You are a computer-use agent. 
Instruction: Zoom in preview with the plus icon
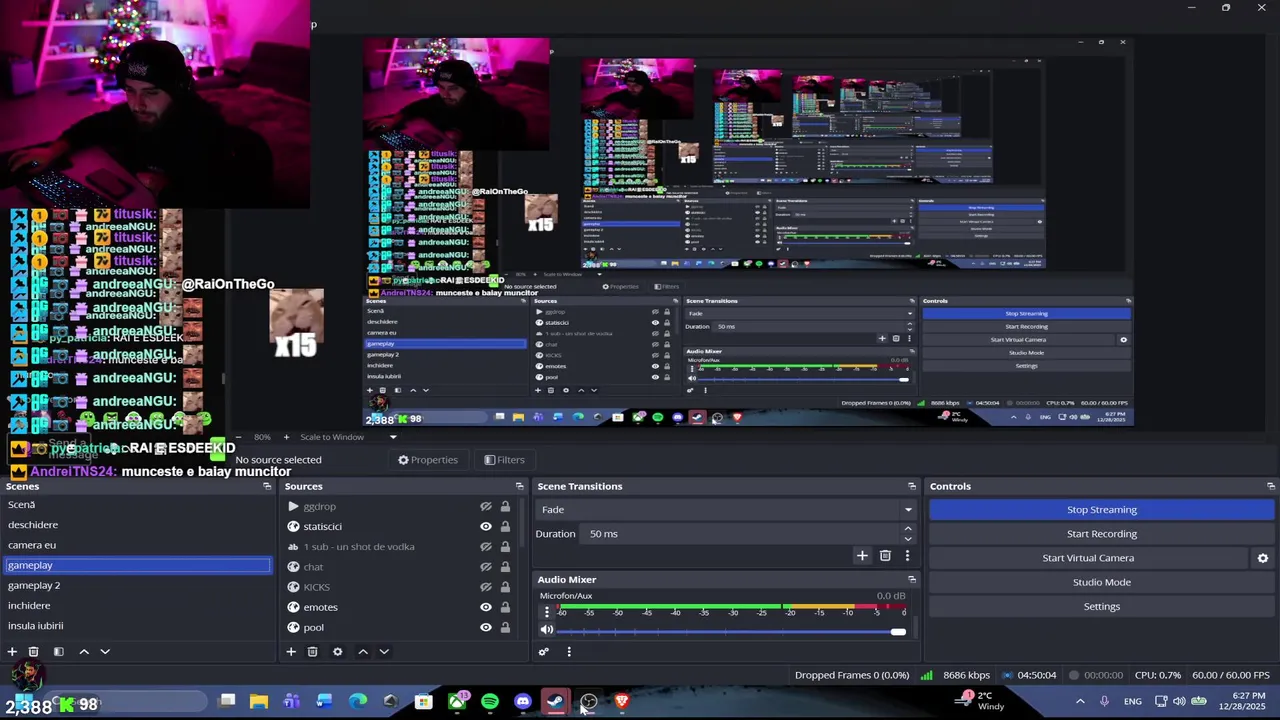pyautogui.click(x=286, y=437)
